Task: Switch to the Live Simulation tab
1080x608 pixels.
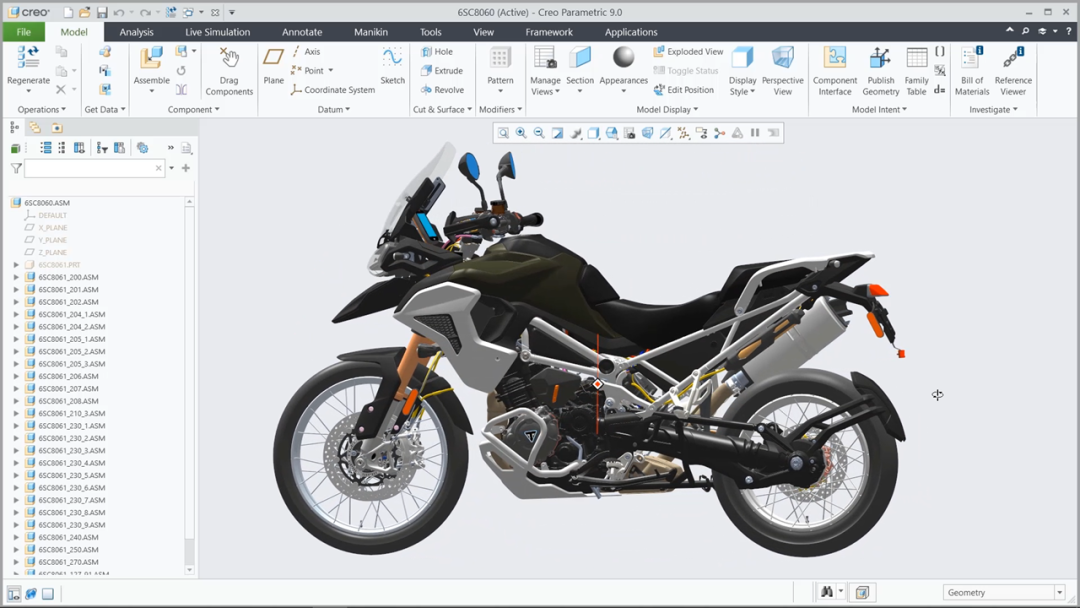Action: [x=218, y=32]
